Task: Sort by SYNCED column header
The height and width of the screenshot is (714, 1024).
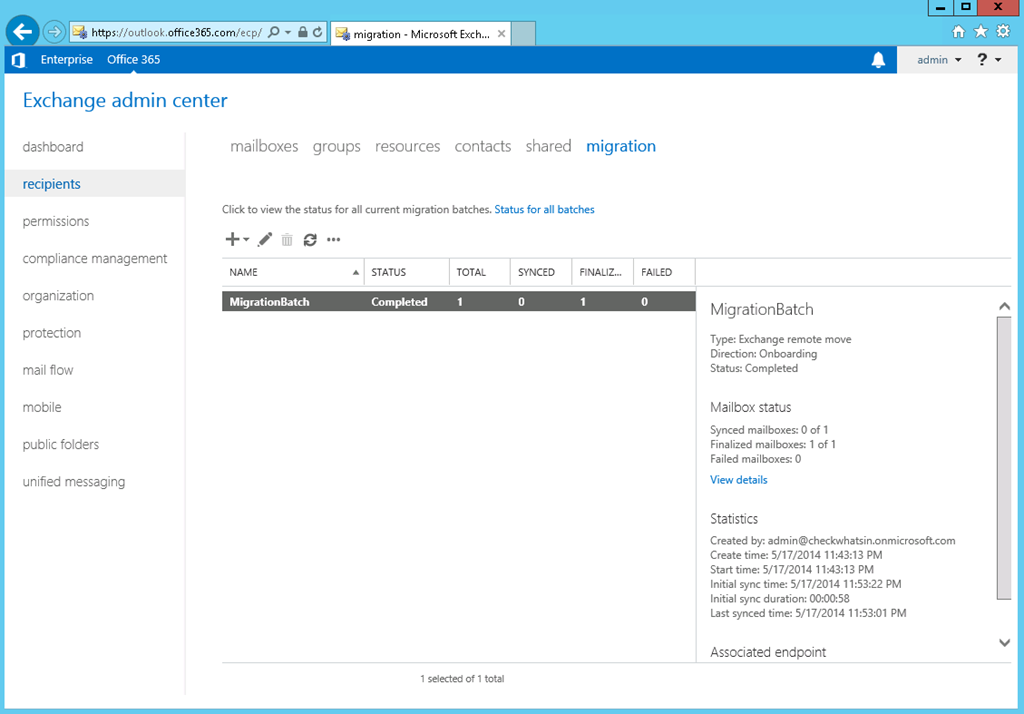Action: coord(541,272)
